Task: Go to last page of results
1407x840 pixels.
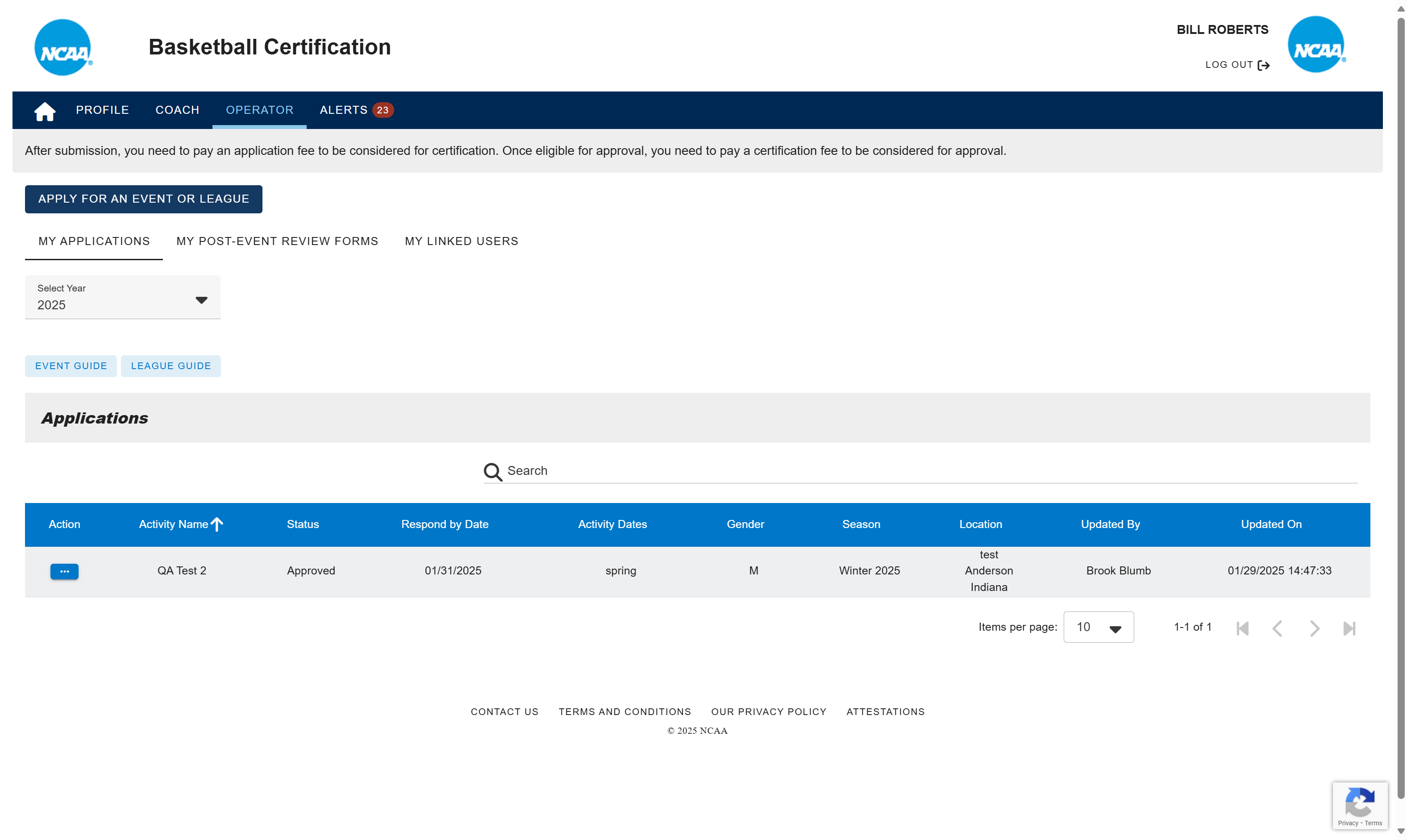Action: tap(1349, 628)
